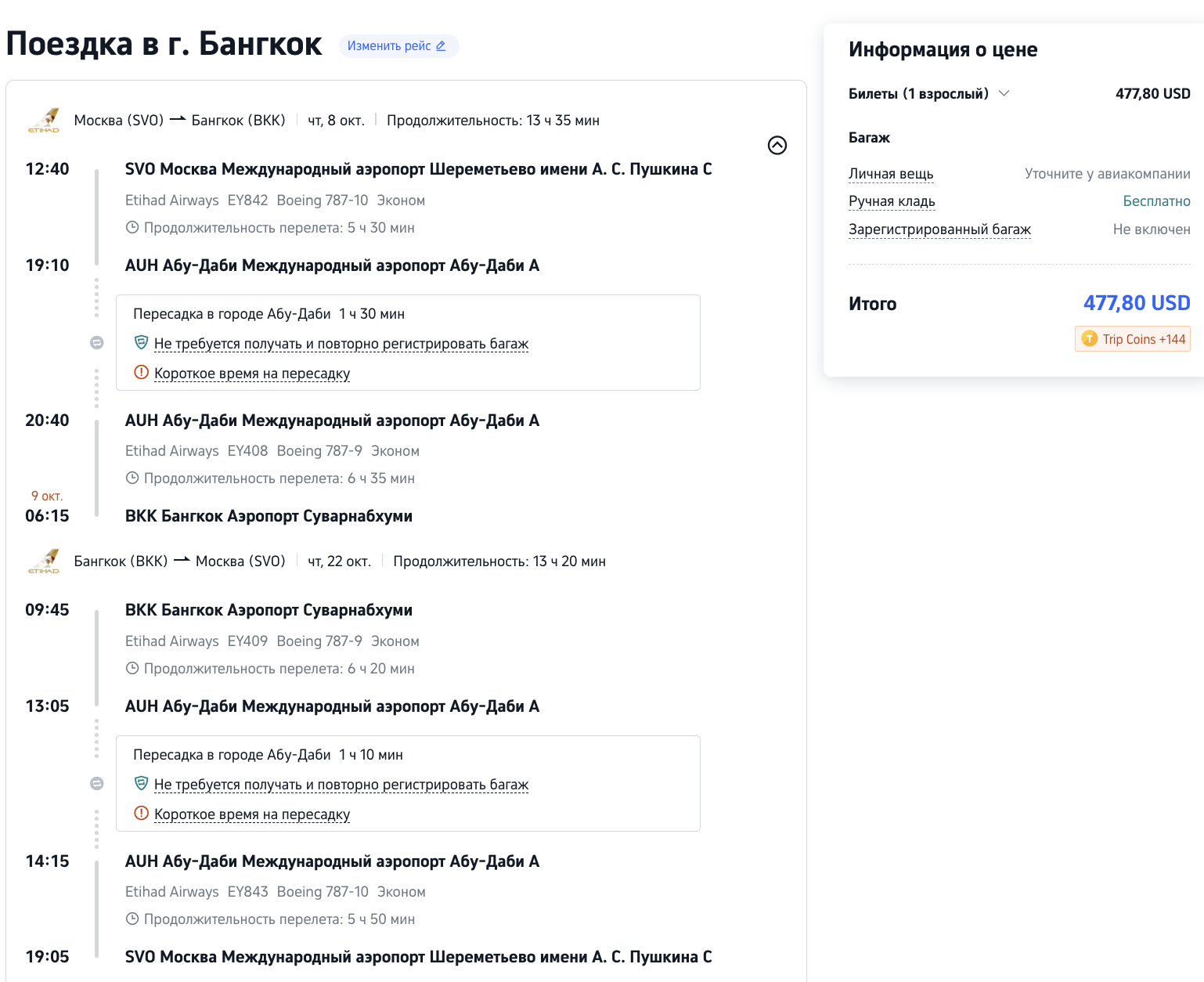Open Личная вещь baggage info
This screenshot has height=982, width=1204.
(891, 174)
